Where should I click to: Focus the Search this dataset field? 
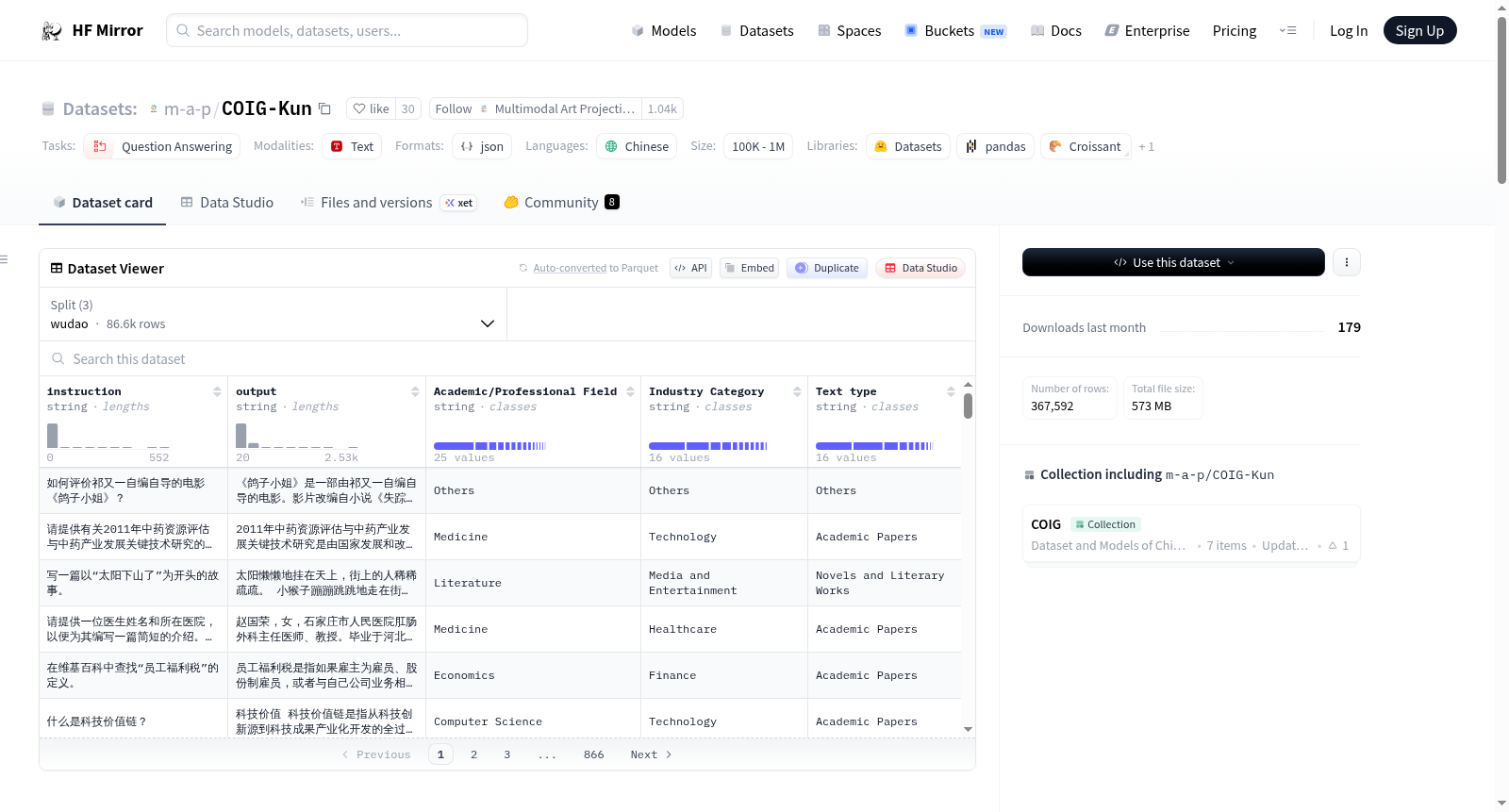point(507,358)
